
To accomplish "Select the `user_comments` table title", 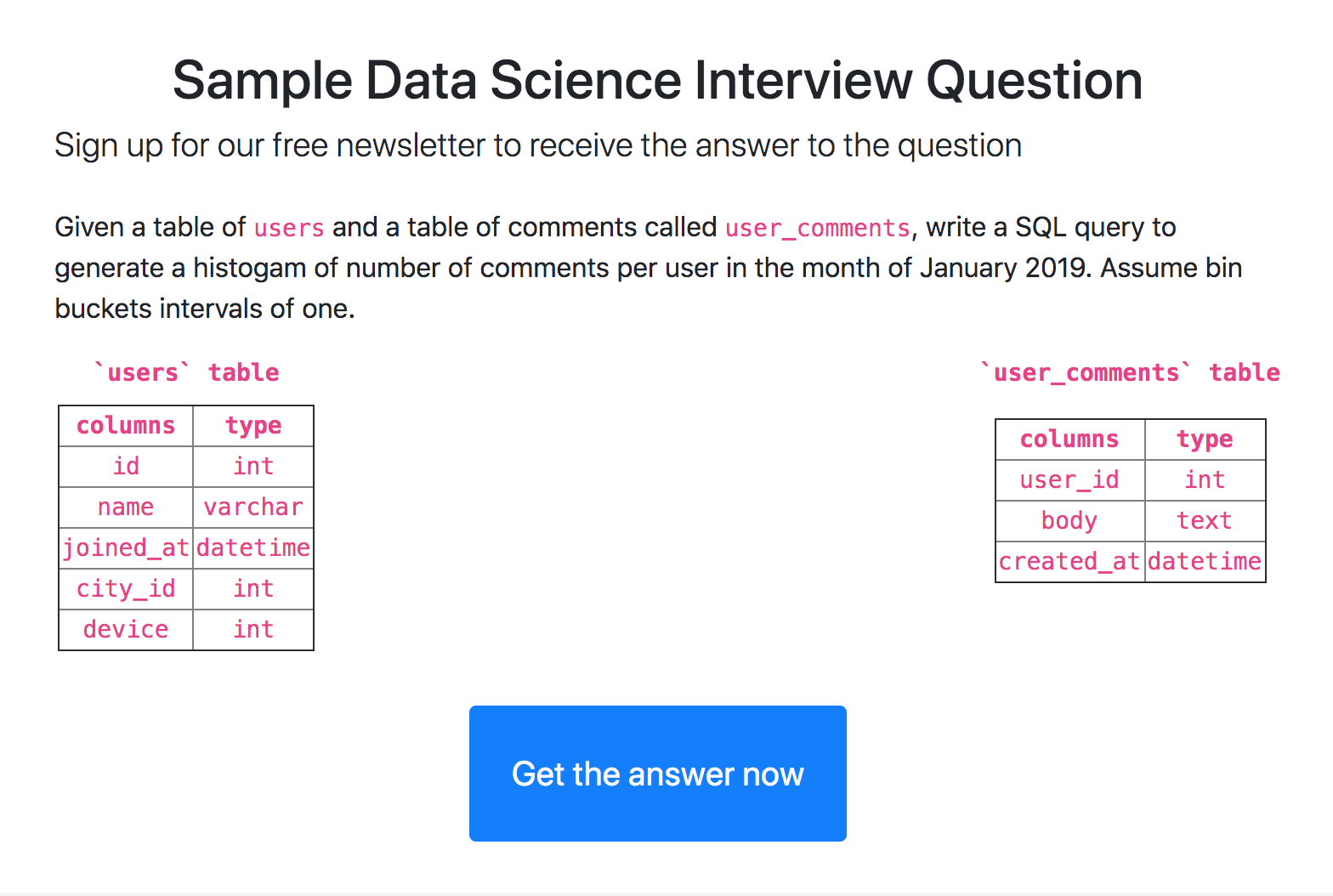I will coord(1131,371).
